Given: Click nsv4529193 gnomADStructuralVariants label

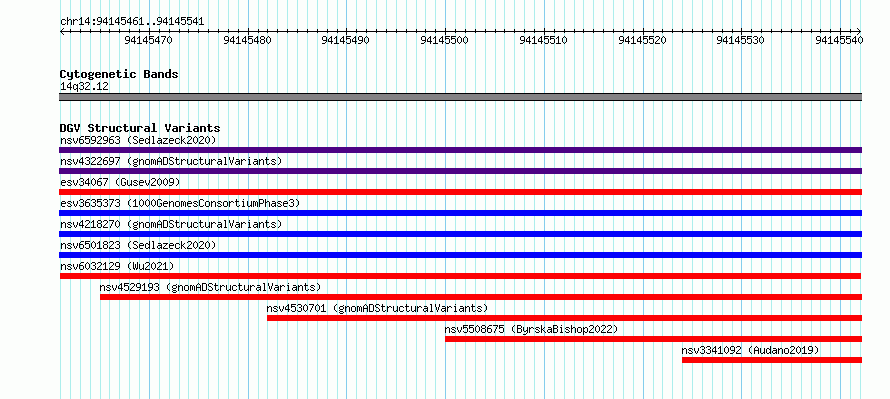Looking at the screenshot, I should point(211,287).
